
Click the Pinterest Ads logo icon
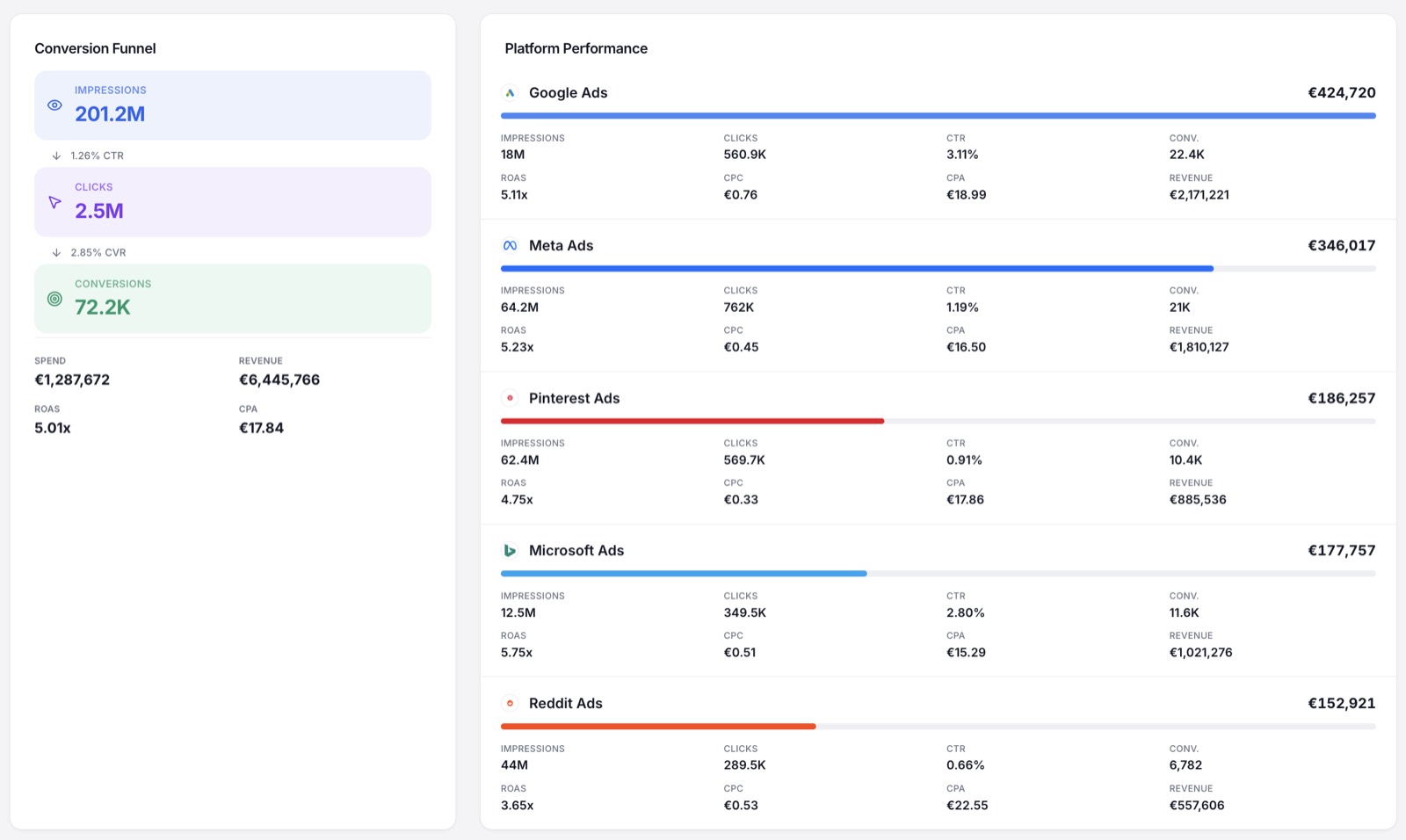(x=510, y=398)
